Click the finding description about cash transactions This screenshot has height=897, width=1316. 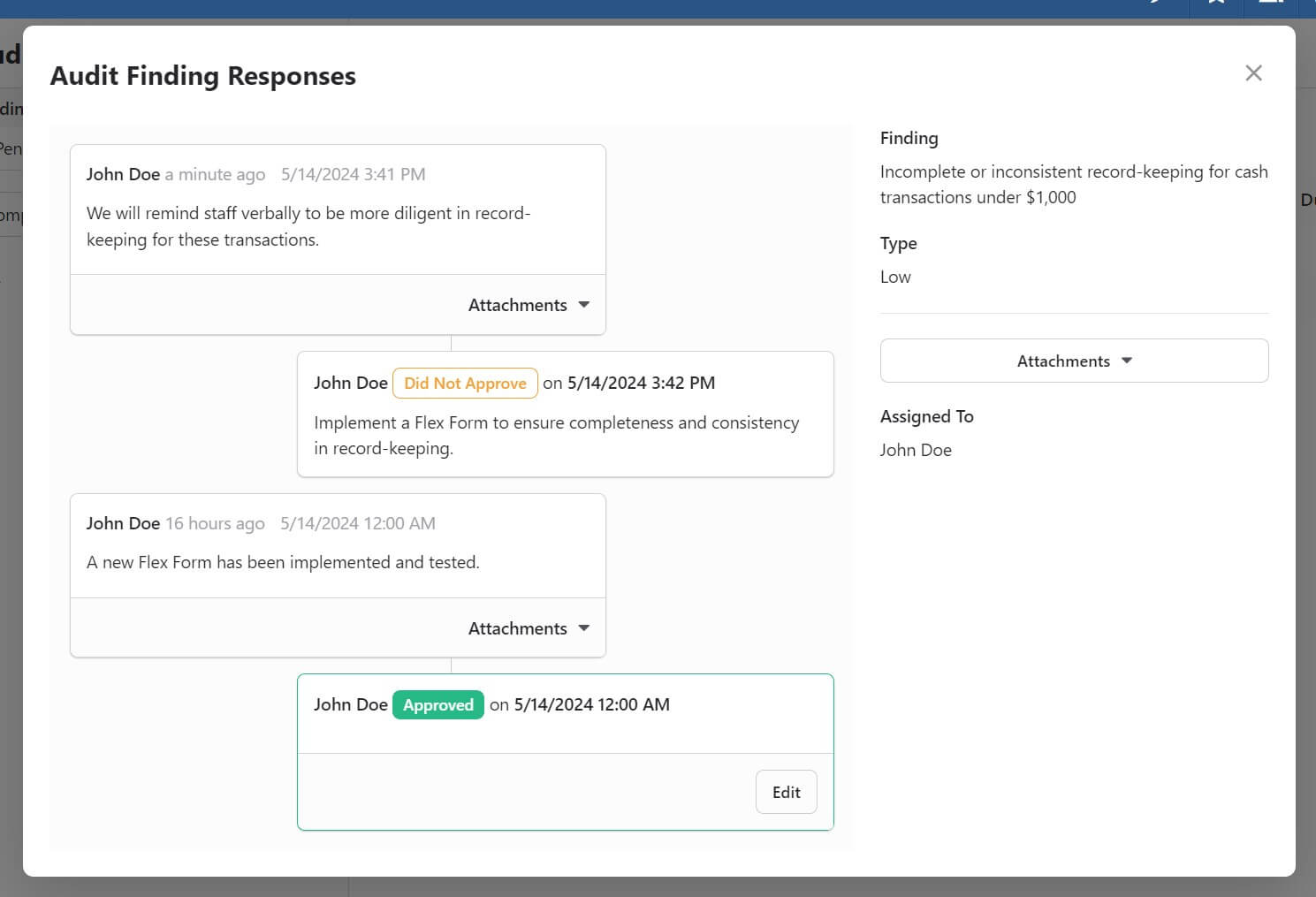click(x=1073, y=184)
